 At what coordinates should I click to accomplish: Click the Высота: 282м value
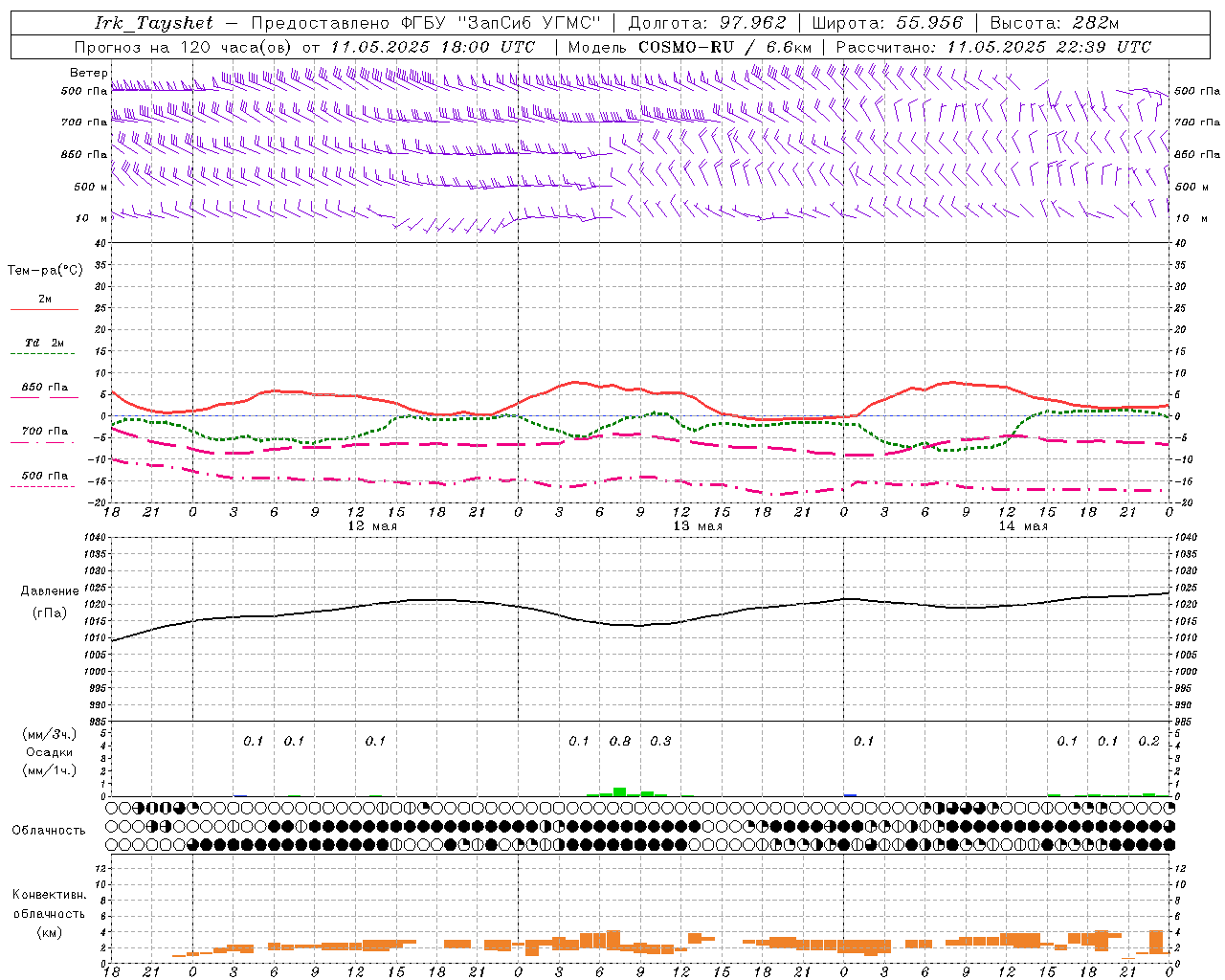pyautogui.click(x=1055, y=23)
